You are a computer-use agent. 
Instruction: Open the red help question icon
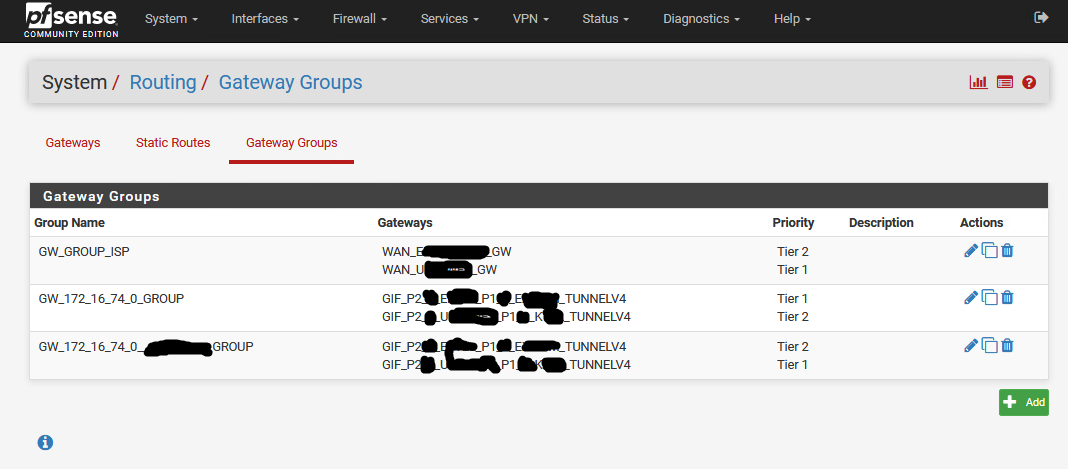[1028, 82]
